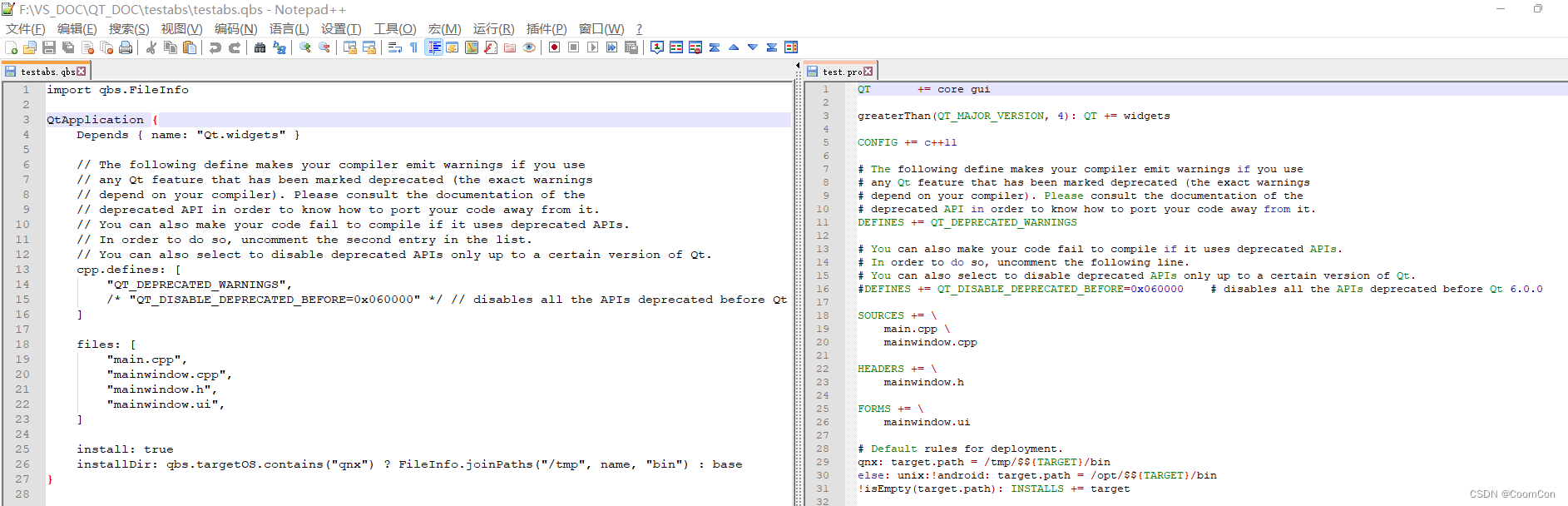Toggle the Compare navigation bar icon
The width and height of the screenshot is (1568, 506).
pyautogui.click(x=791, y=47)
